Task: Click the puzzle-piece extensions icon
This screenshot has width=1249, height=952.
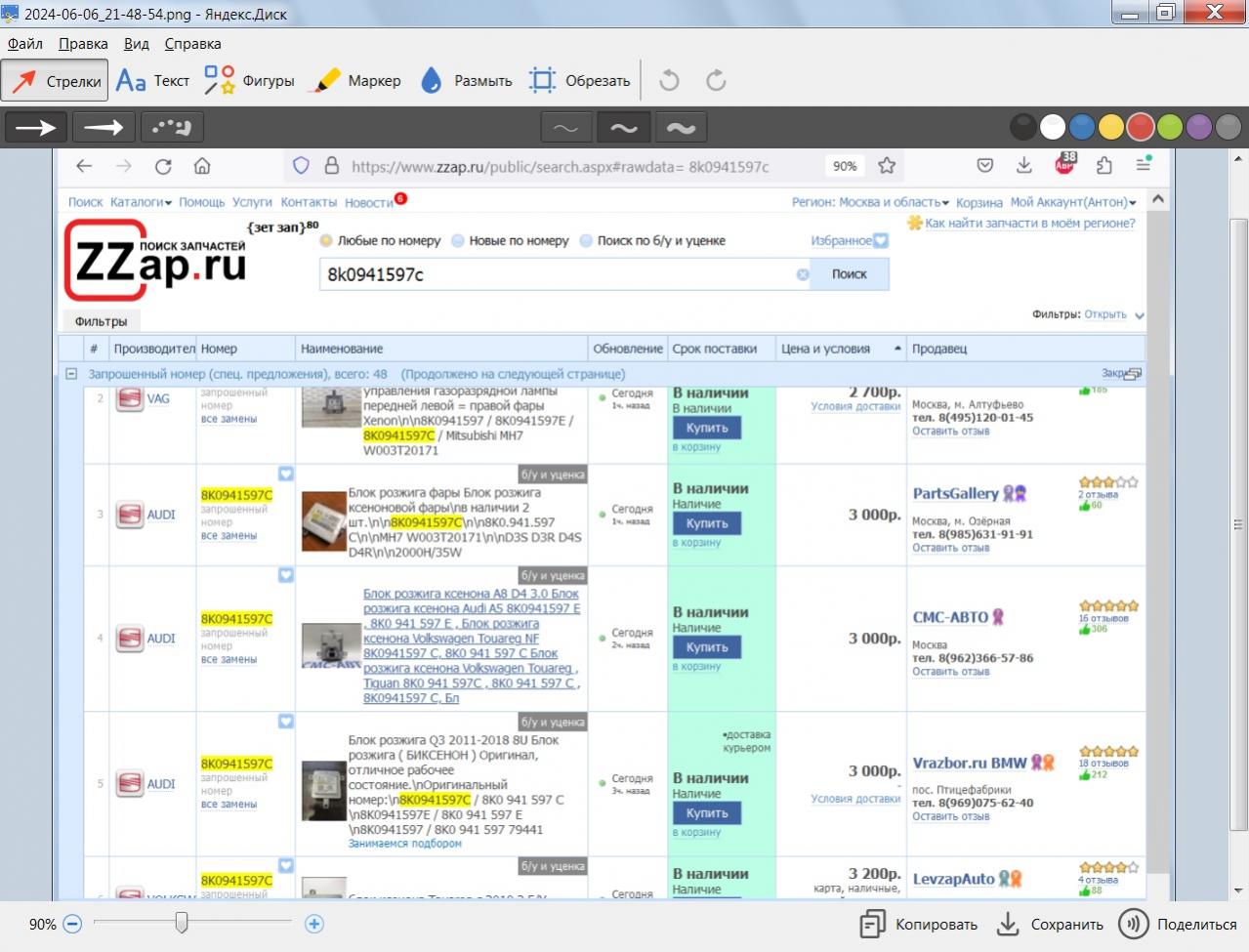Action: pos(1103,165)
